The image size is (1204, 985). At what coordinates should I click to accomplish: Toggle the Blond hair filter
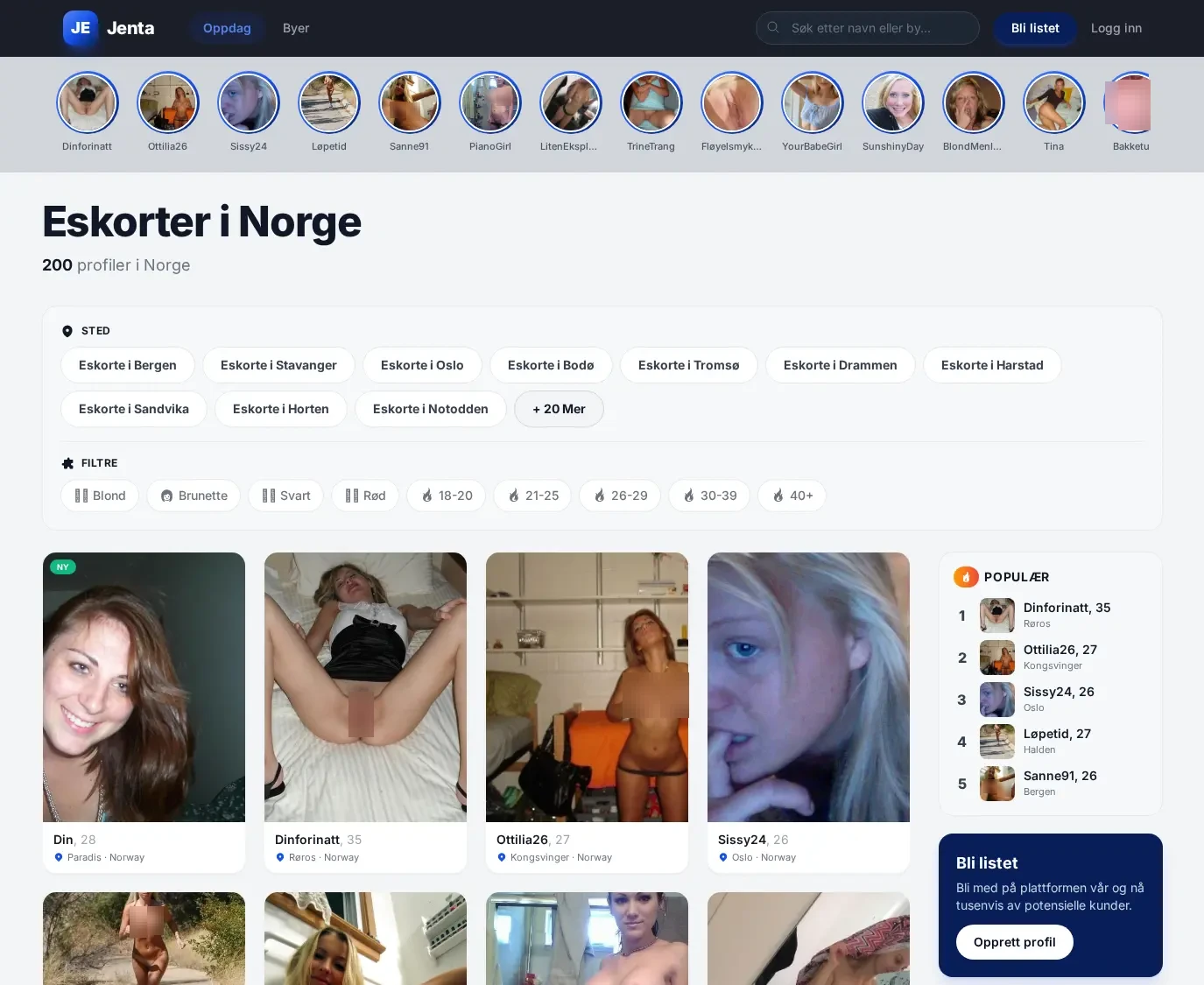pos(100,496)
